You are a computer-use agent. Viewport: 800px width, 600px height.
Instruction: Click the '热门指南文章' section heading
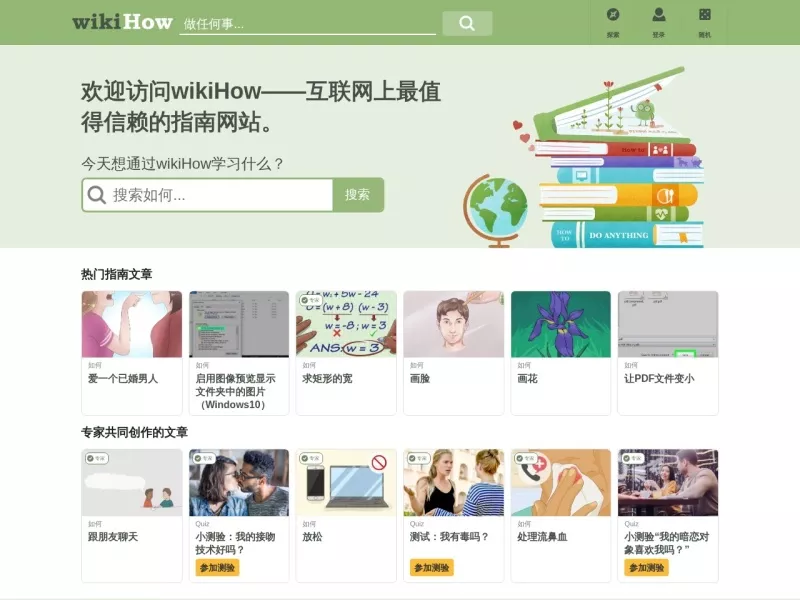tap(117, 274)
